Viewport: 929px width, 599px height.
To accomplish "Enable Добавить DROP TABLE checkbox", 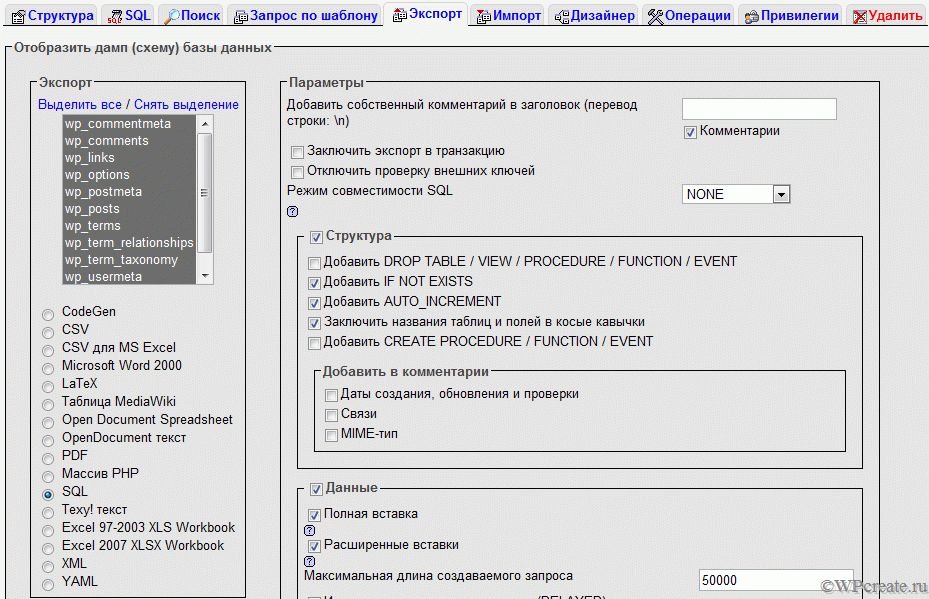I will (x=315, y=263).
